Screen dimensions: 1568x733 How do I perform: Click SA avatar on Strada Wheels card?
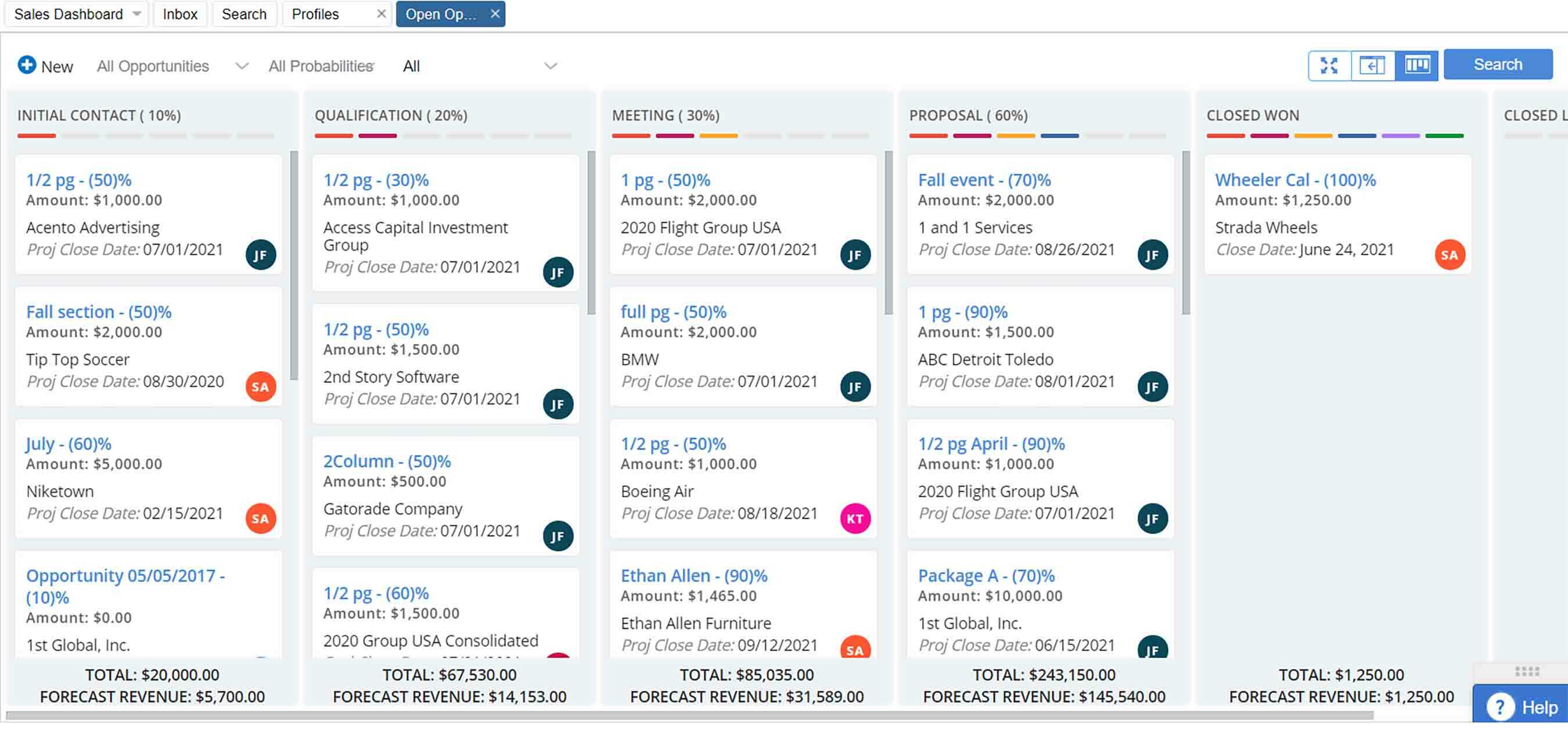click(1450, 255)
